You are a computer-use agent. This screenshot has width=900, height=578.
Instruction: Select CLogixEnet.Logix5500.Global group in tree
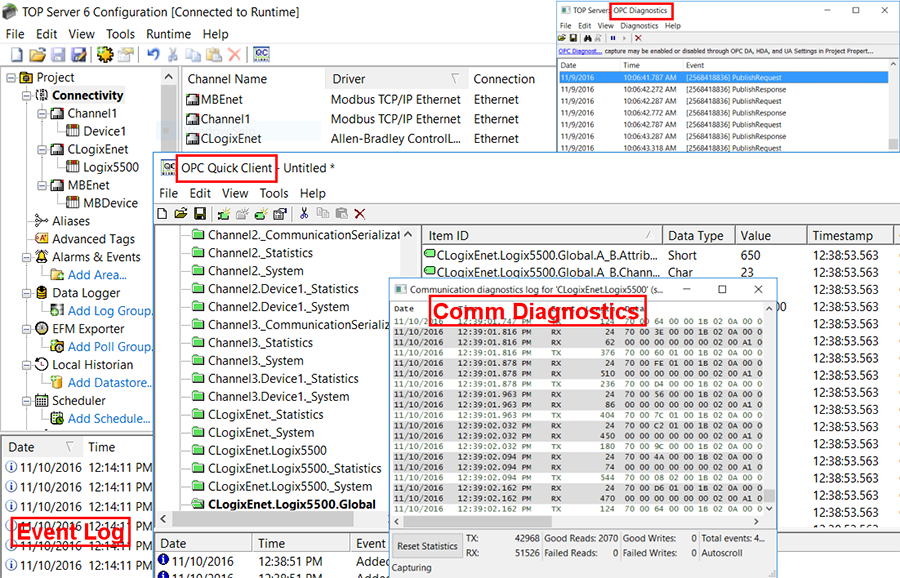(x=292, y=505)
